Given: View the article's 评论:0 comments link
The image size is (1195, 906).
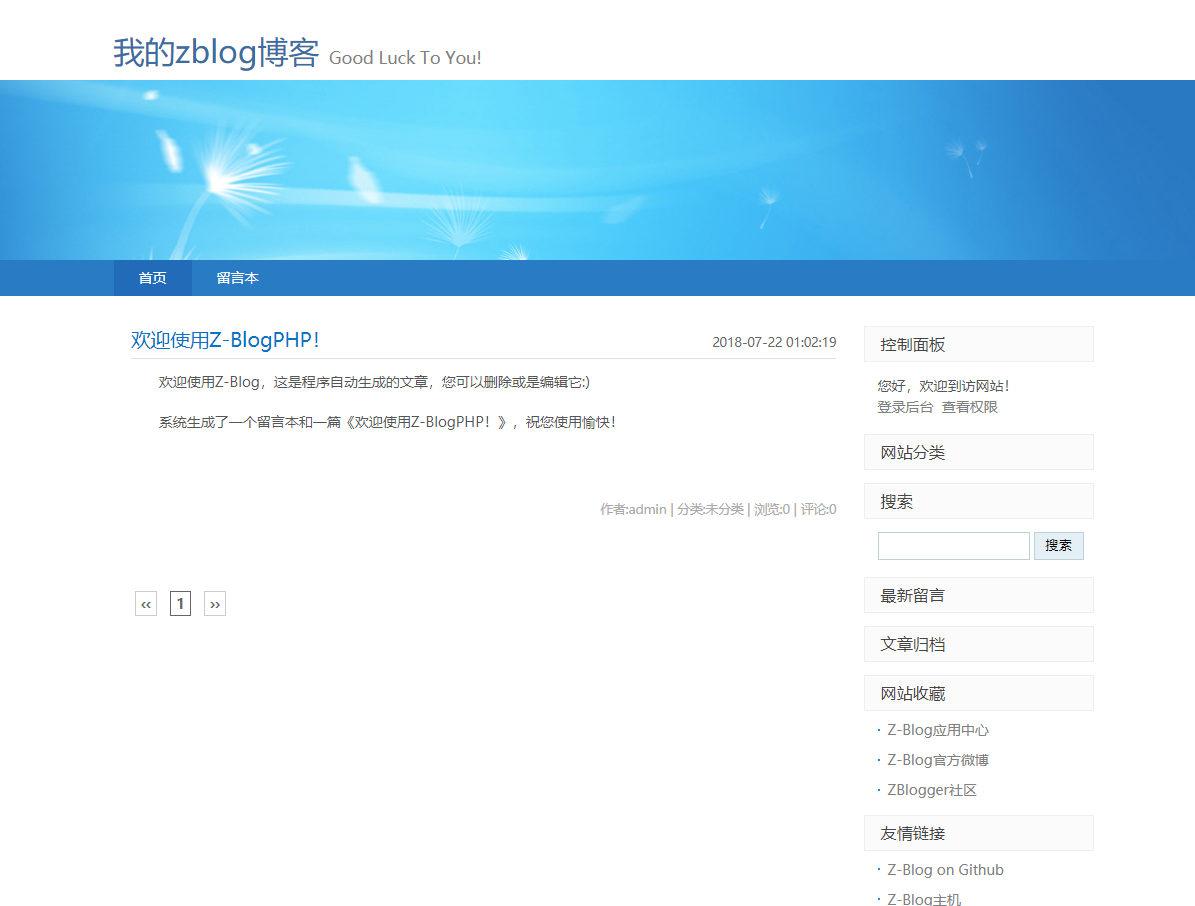Looking at the screenshot, I should click(x=817, y=509).
